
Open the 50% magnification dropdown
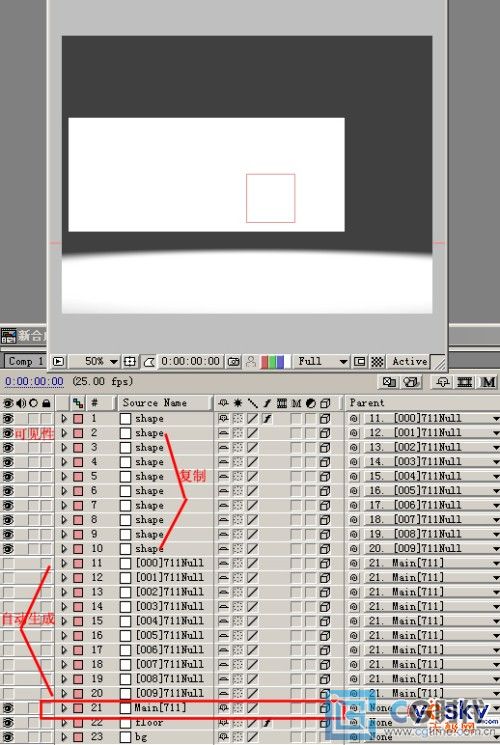point(95,362)
